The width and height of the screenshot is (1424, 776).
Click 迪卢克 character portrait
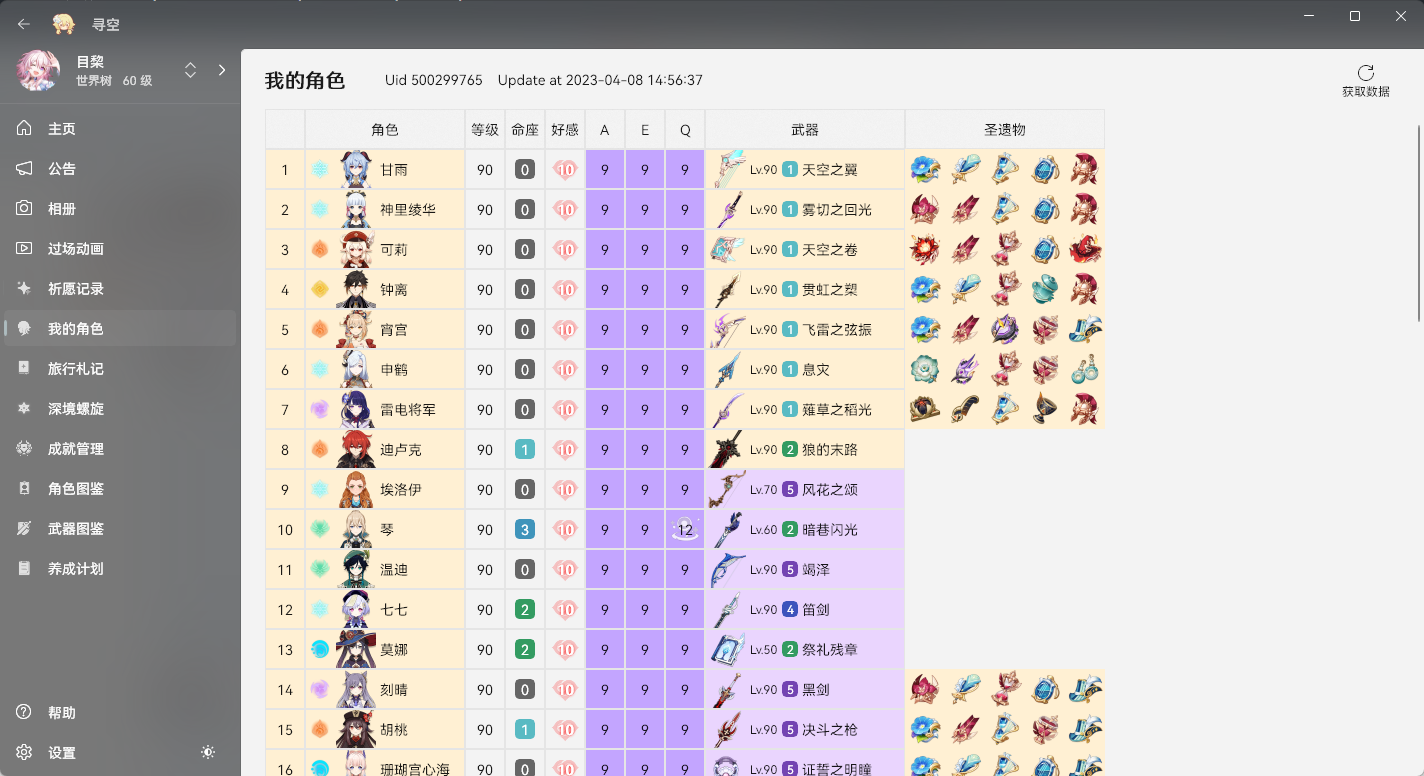[356, 450]
